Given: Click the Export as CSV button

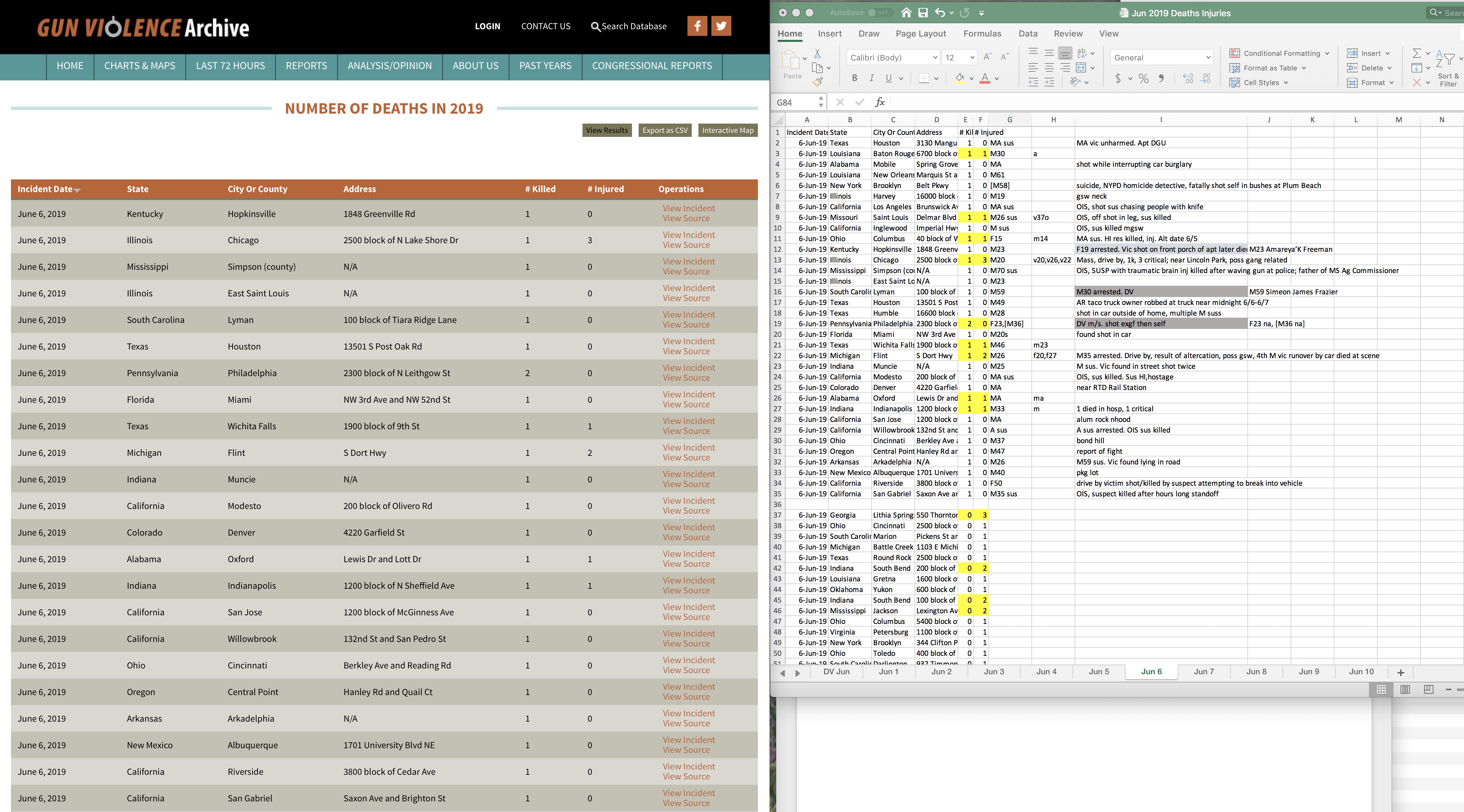Looking at the screenshot, I should 665,130.
